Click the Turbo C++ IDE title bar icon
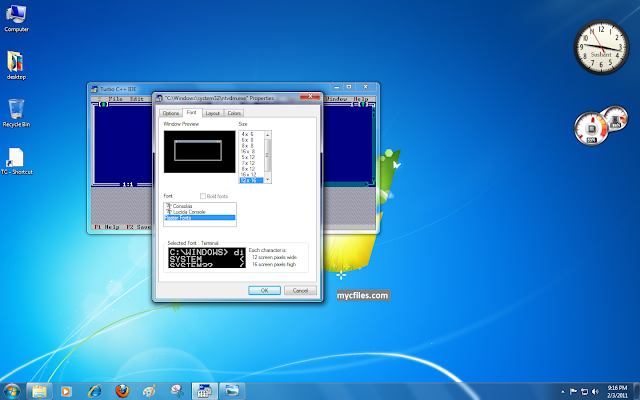Screen dimensions: 640x400 tap(95, 89)
